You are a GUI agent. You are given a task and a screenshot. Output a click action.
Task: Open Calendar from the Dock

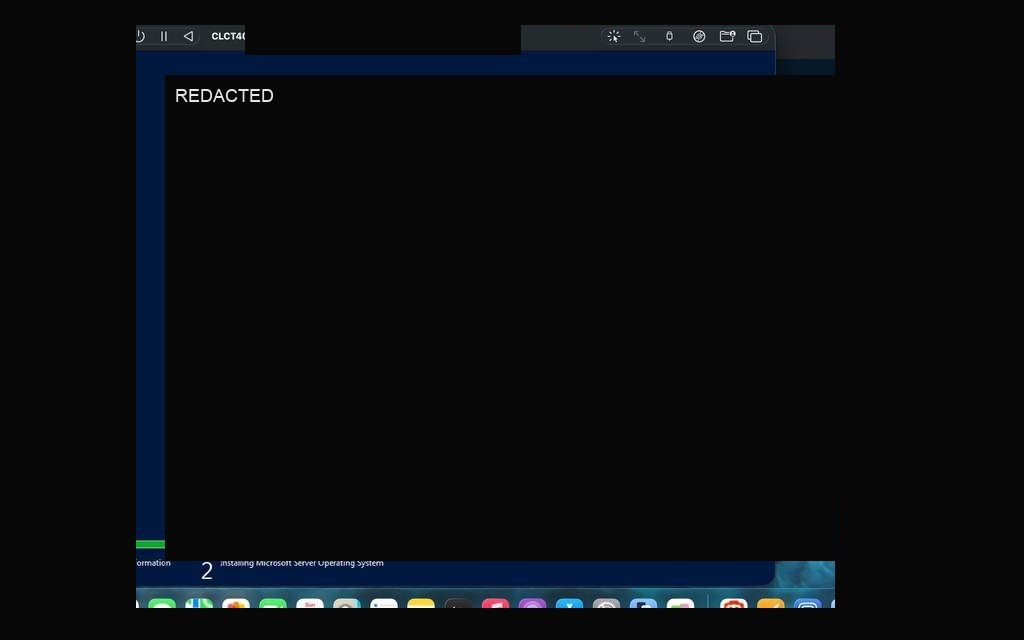coord(310,603)
